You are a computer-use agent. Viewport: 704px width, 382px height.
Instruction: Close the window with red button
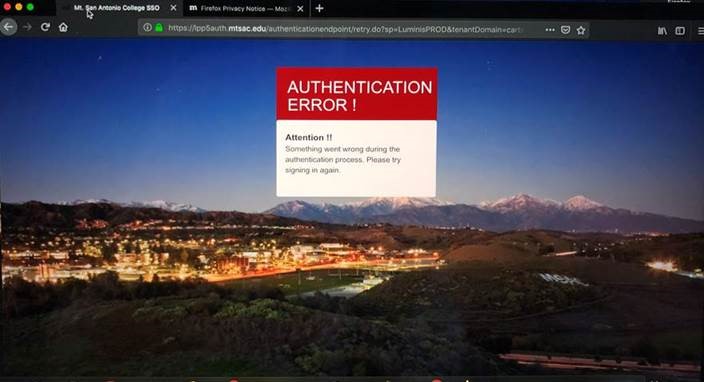[x=7, y=7]
